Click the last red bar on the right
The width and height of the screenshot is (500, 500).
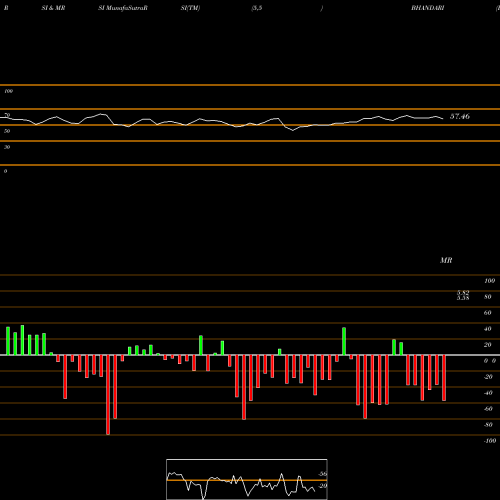coord(444,378)
